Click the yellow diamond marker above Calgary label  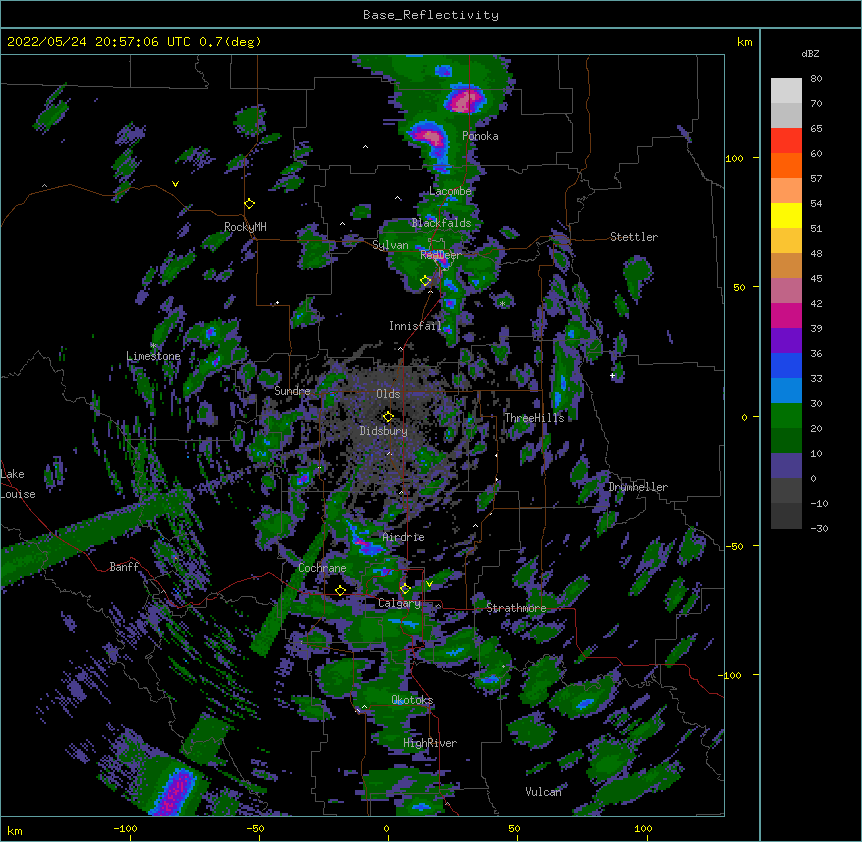(405, 589)
